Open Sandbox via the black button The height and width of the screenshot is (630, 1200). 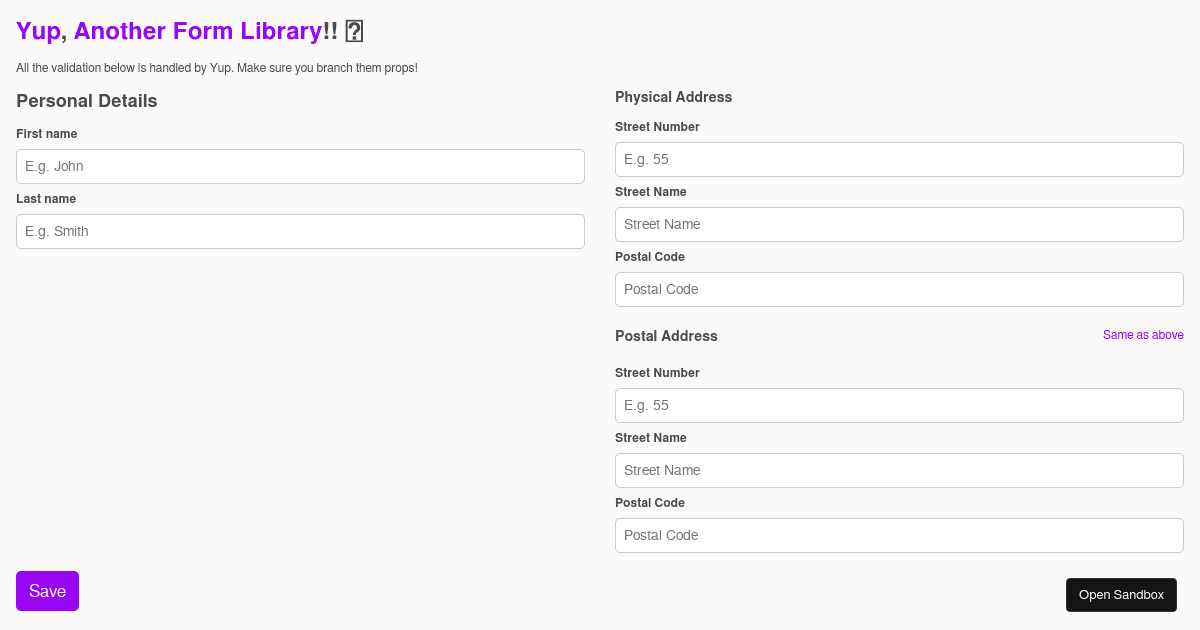pyautogui.click(x=1121, y=595)
